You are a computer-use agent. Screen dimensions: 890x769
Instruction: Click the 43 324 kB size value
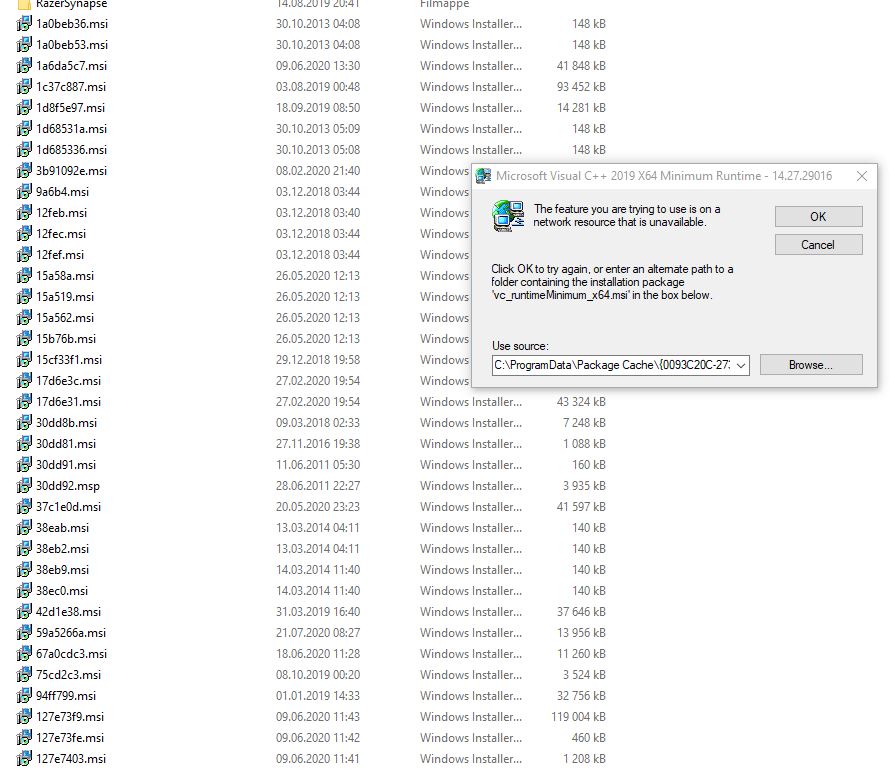coord(581,402)
